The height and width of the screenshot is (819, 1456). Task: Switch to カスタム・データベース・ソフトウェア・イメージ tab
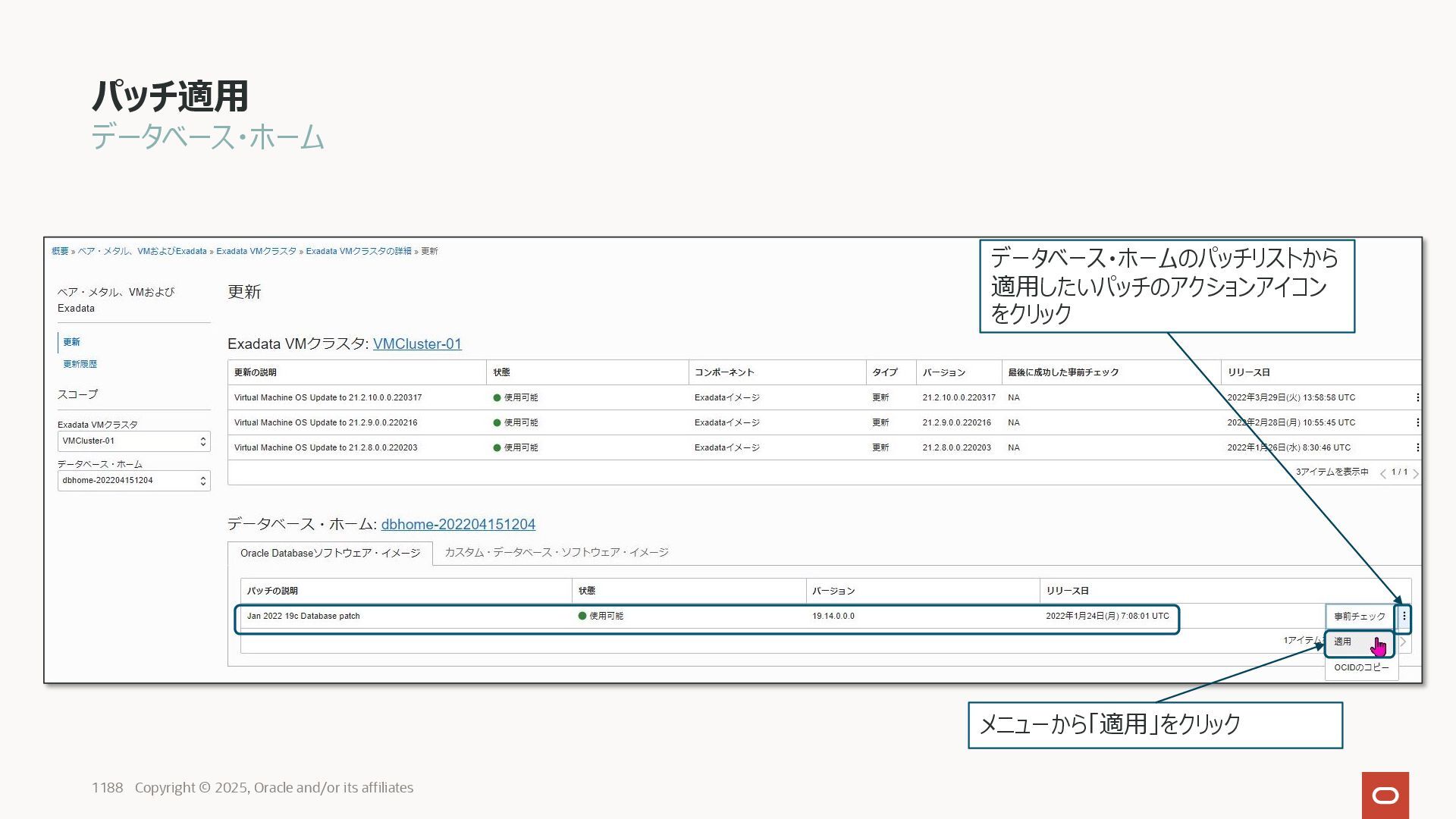coord(556,553)
